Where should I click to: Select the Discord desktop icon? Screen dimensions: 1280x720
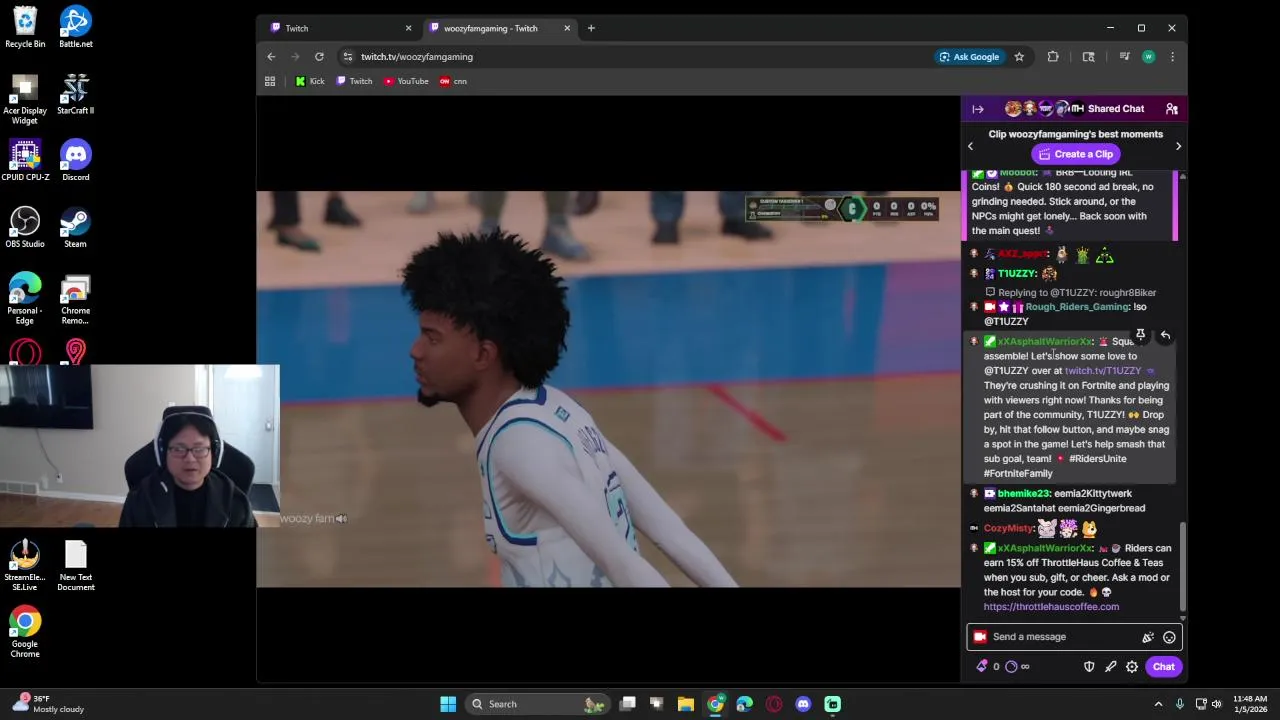point(76,160)
